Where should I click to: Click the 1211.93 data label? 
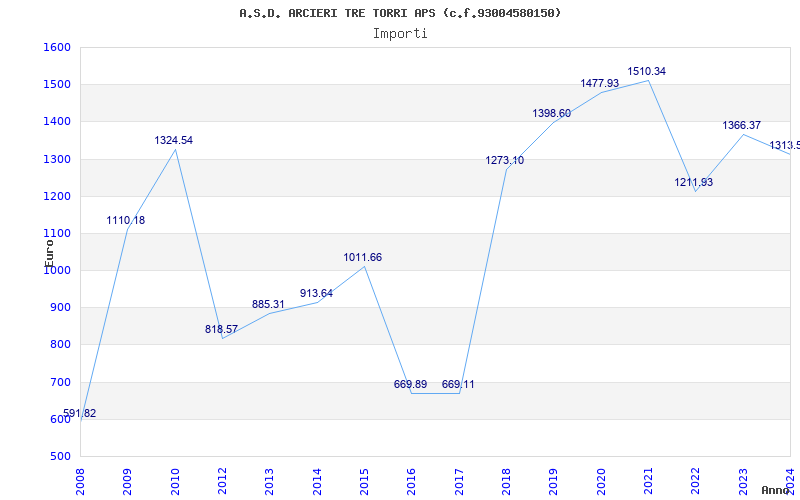coord(693,182)
